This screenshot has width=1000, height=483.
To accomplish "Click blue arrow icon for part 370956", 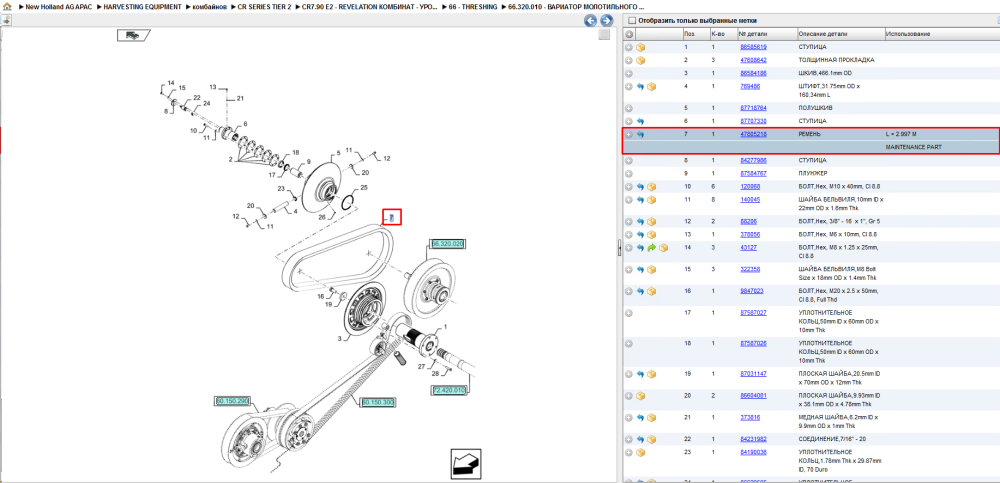I will click(641, 235).
